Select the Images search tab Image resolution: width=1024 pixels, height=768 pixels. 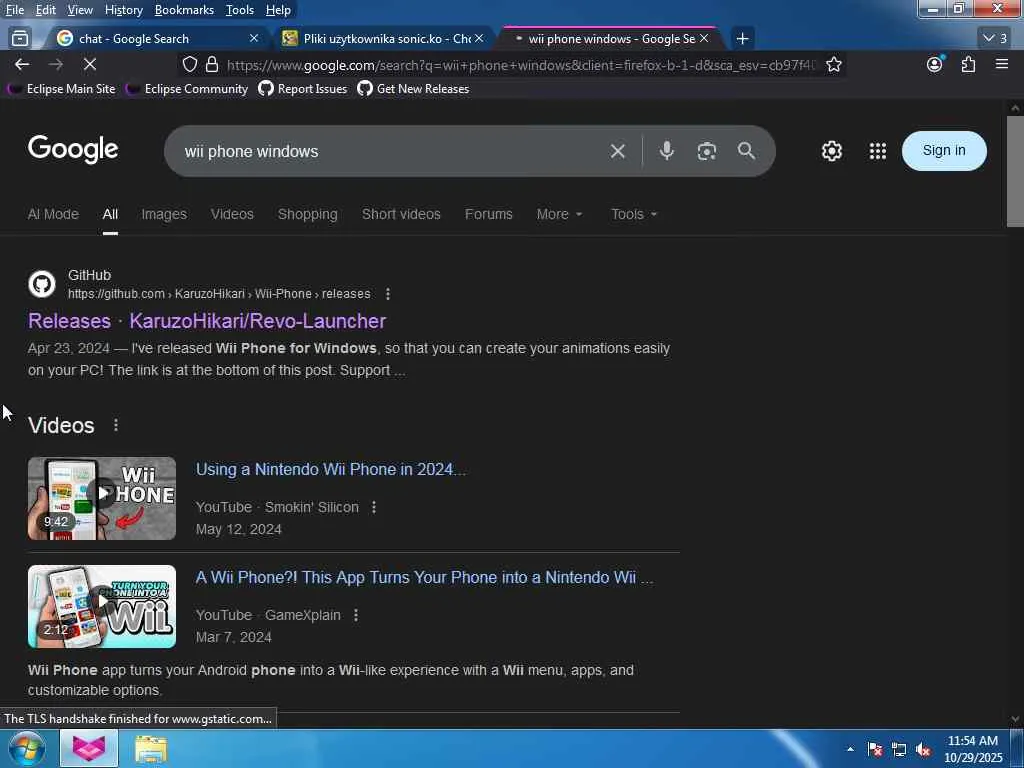[x=164, y=214]
